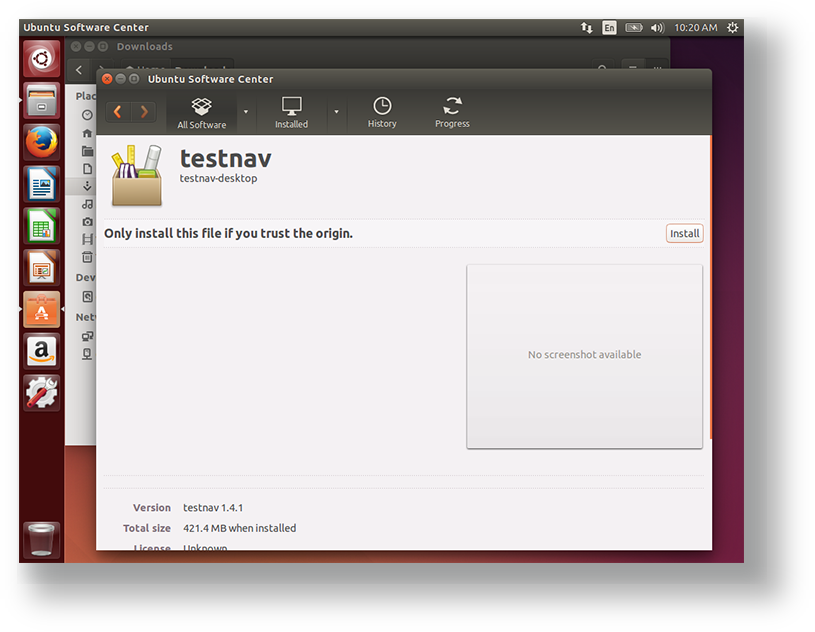Click Ubuntu Software Center launcher icon
The width and height of the screenshot is (815, 632).
pyautogui.click(x=42, y=309)
